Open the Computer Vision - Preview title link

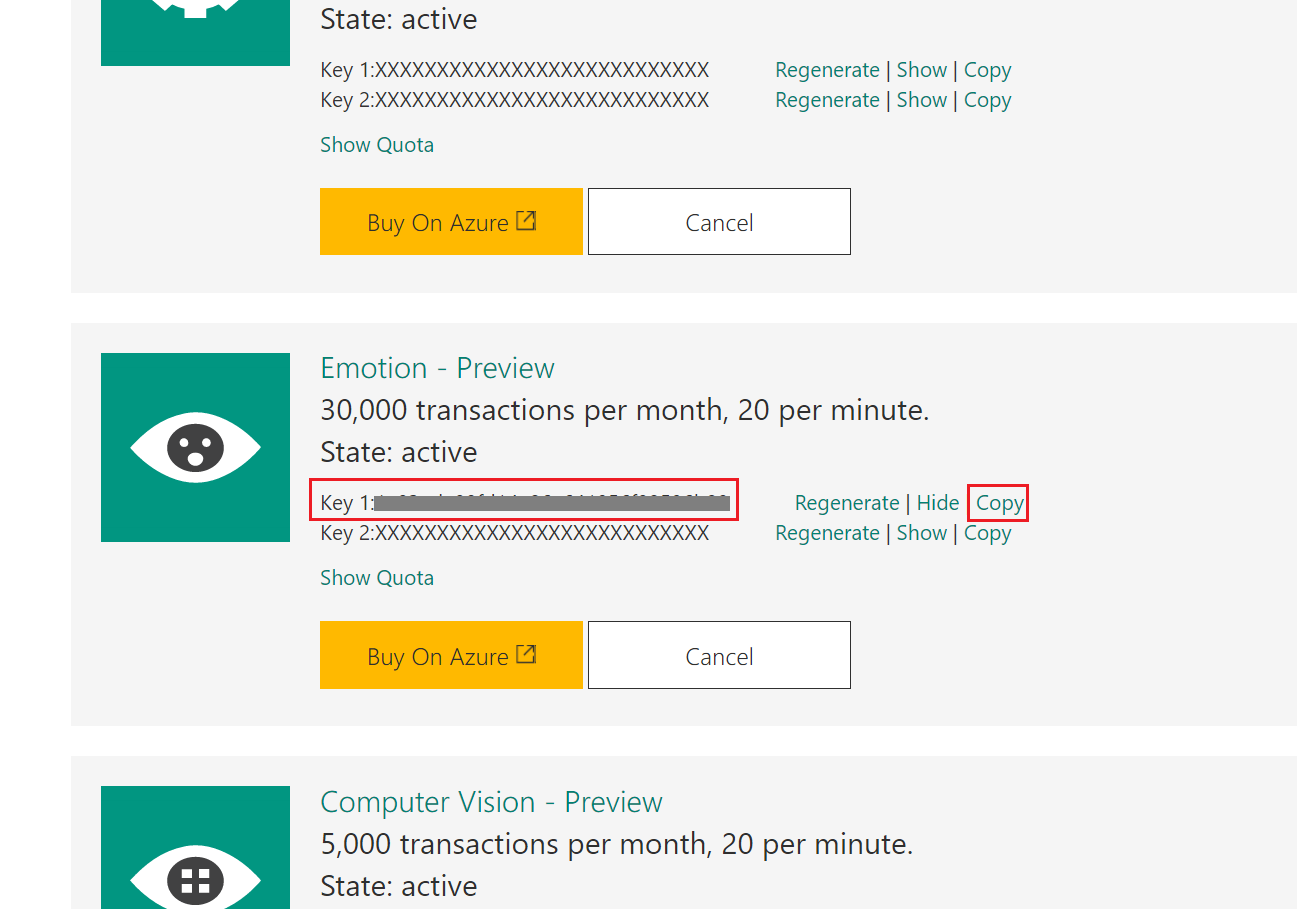coord(491,802)
